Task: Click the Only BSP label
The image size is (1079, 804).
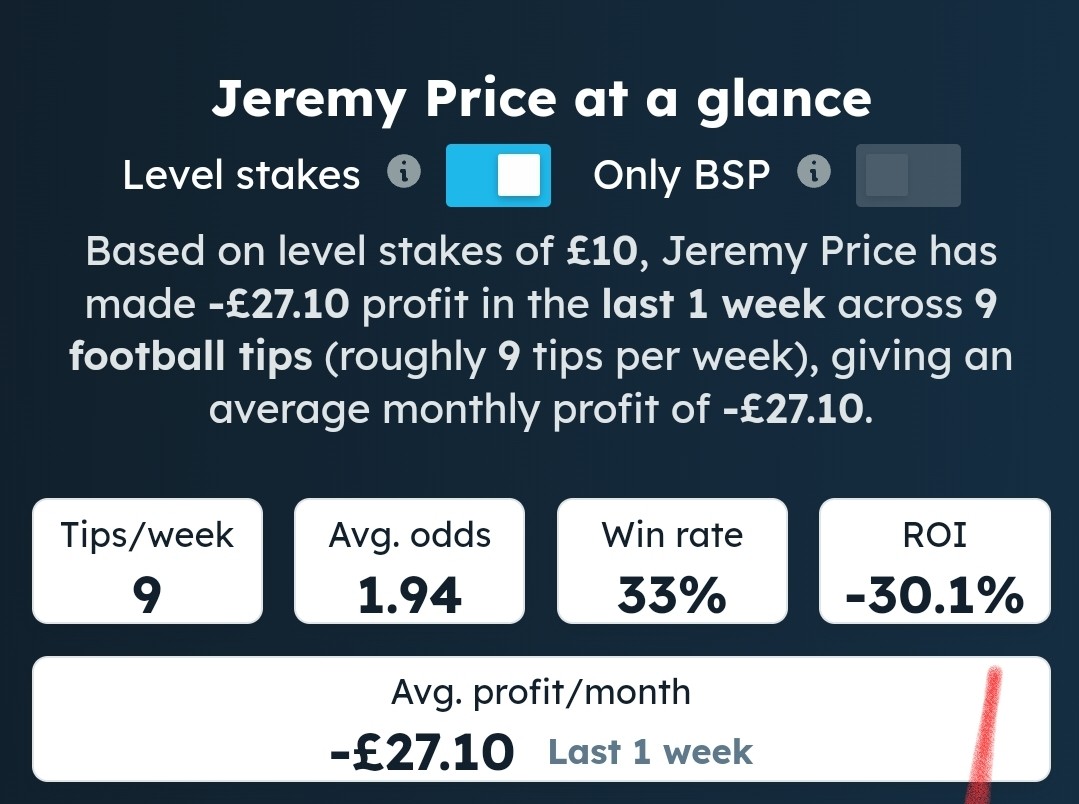Action: click(x=682, y=176)
